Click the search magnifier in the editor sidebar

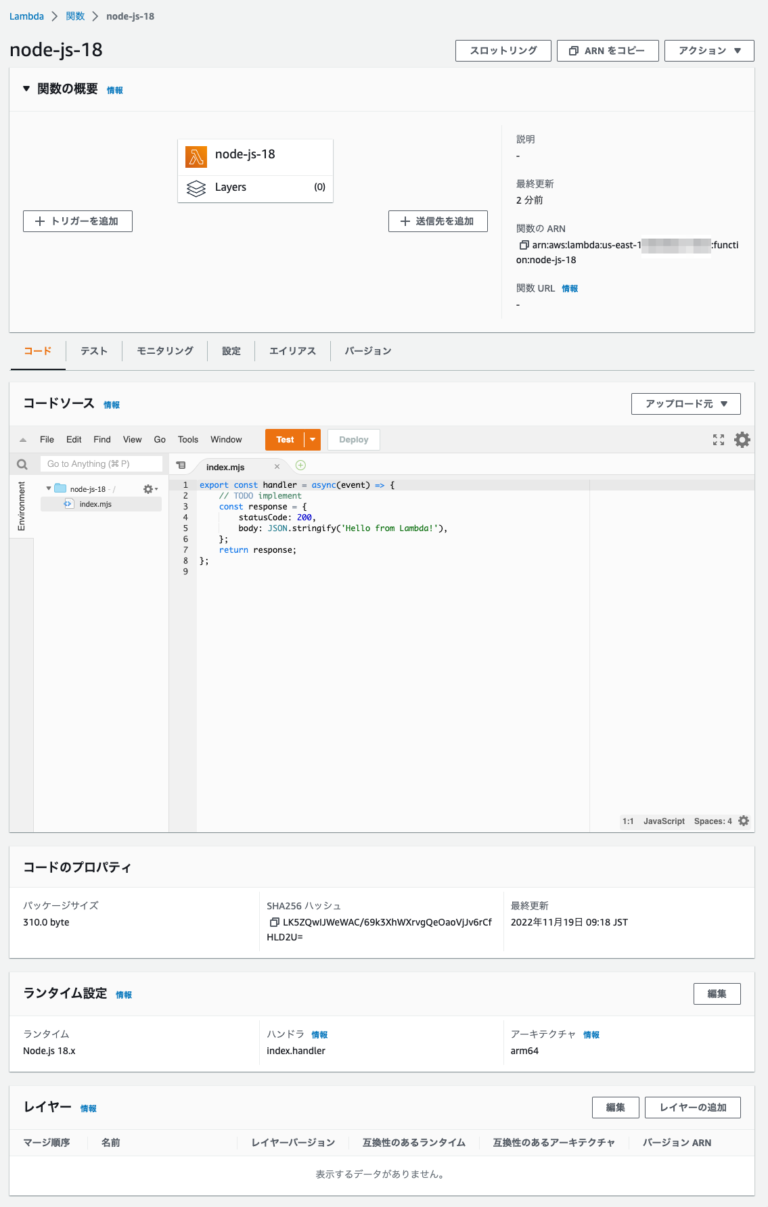pos(21,463)
